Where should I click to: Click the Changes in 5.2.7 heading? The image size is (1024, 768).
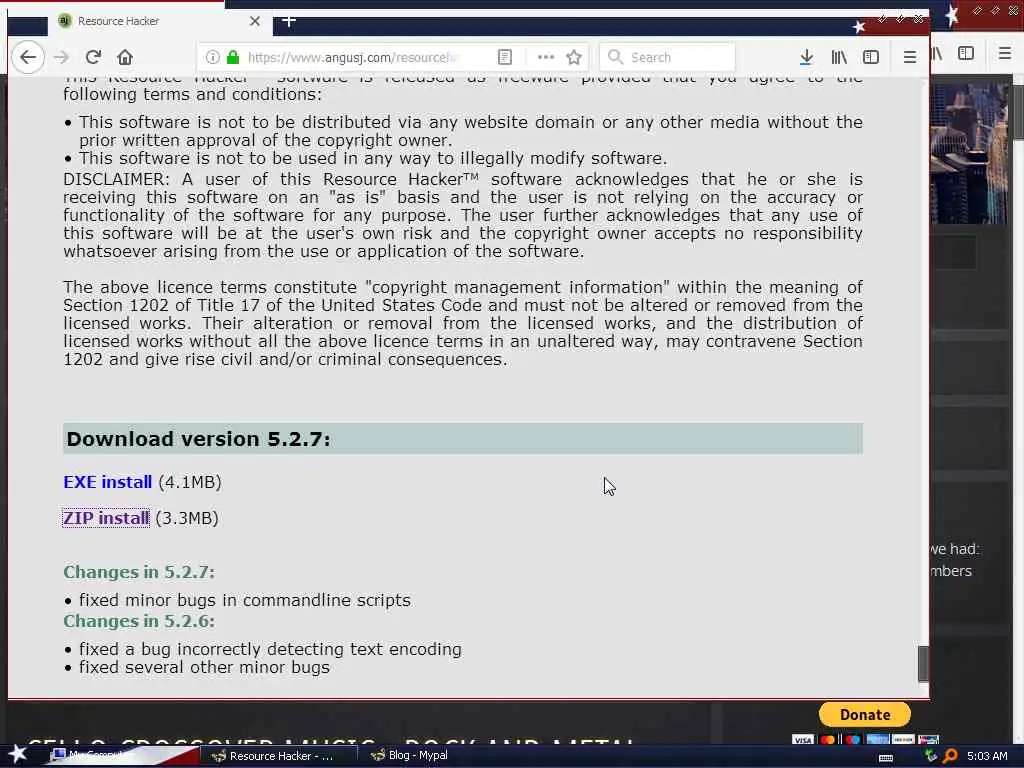tap(139, 572)
